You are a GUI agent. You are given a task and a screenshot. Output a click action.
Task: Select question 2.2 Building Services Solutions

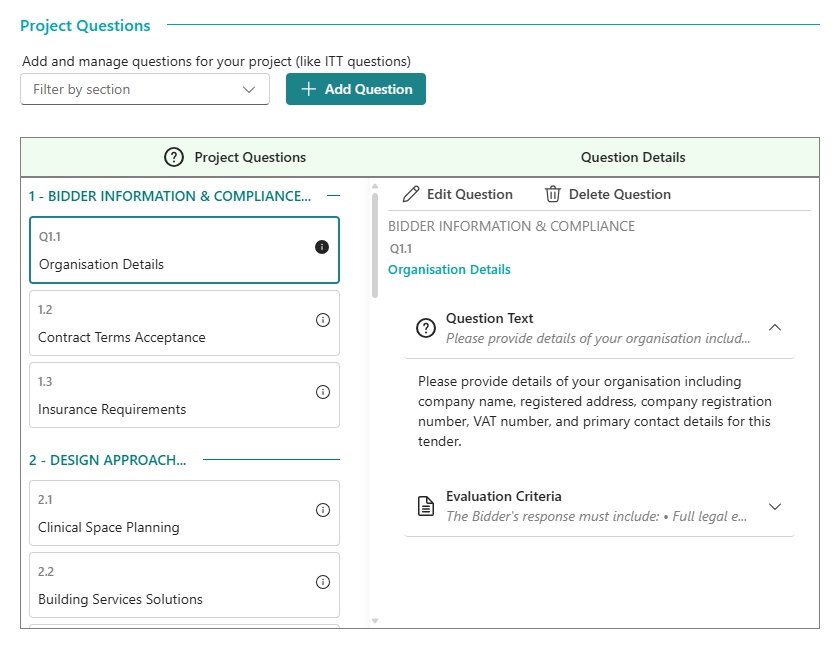[x=184, y=585]
